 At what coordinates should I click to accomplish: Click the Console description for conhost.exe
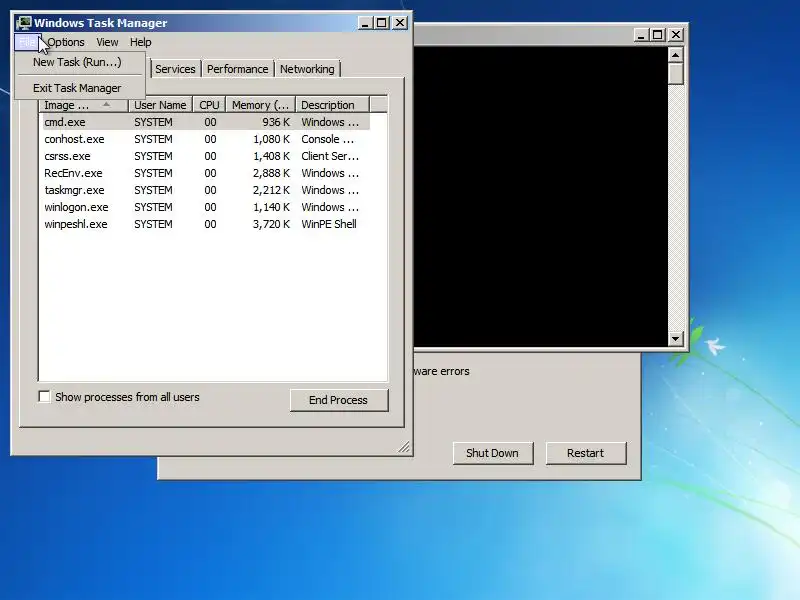tap(328, 139)
